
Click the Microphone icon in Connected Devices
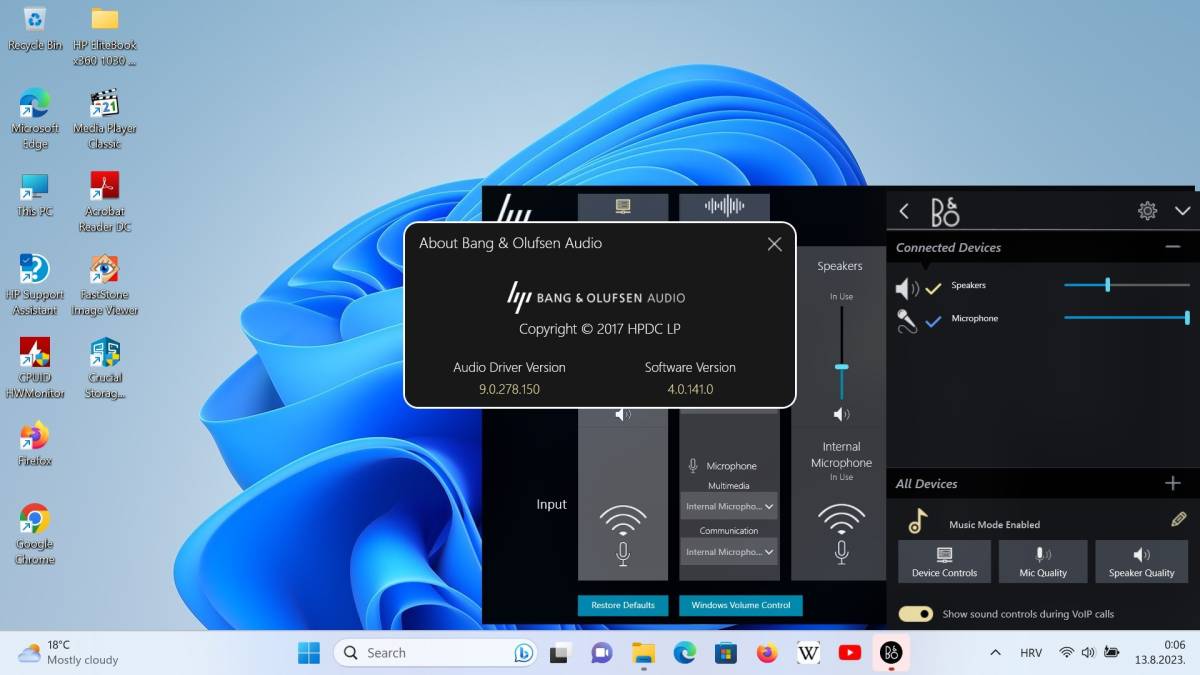pyautogui.click(x=906, y=321)
